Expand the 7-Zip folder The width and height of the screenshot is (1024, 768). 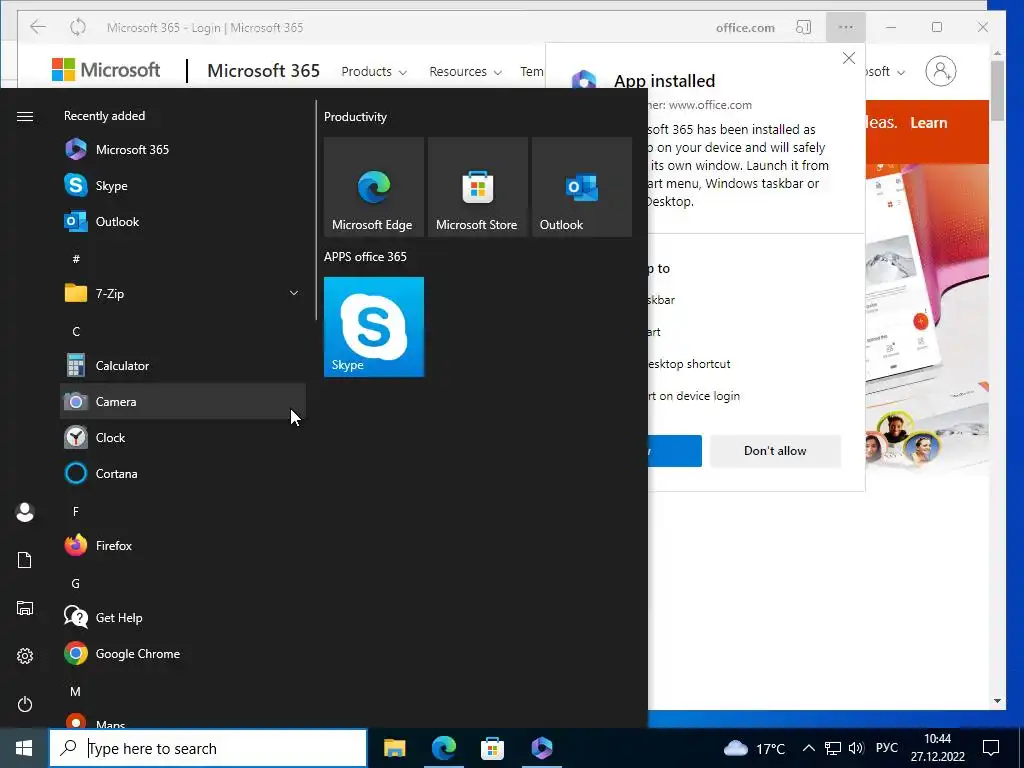[x=183, y=294]
